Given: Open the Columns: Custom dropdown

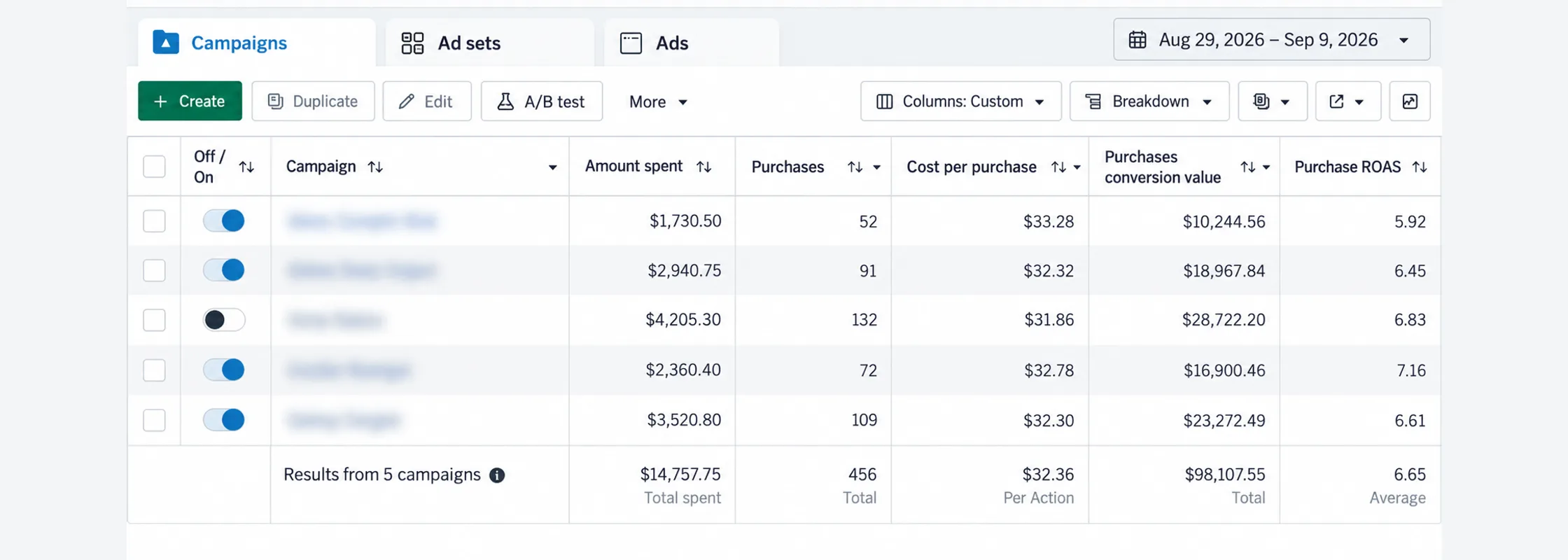Looking at the screenshot, I should [961, 101].
